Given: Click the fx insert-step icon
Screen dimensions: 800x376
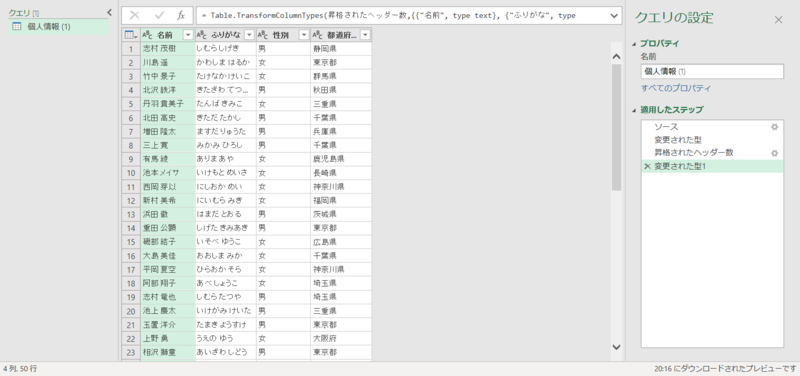Looking at the screenshot, I should click(x=181, y=15).
